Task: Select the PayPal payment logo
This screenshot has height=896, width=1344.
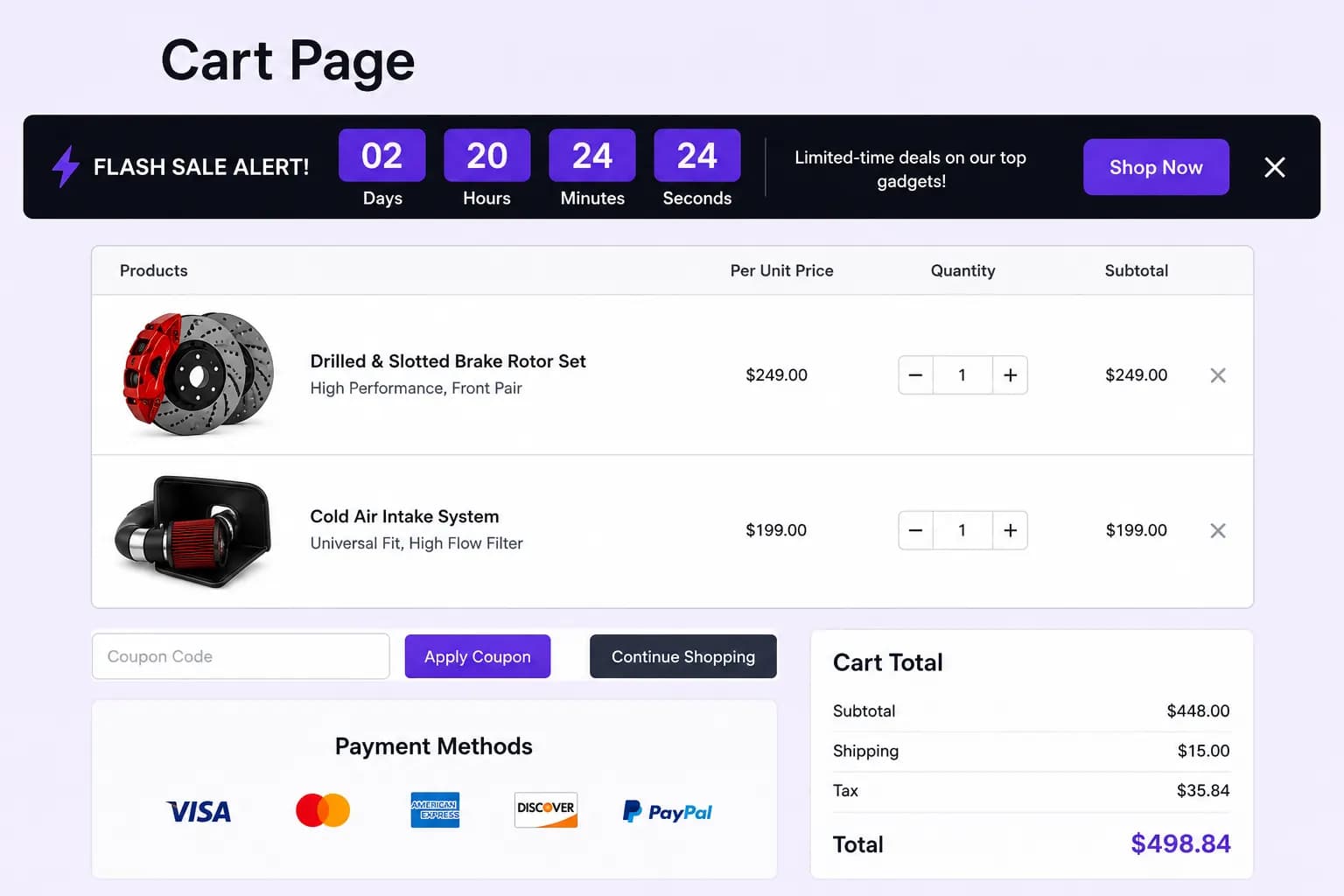Action: tap(668, 812)
